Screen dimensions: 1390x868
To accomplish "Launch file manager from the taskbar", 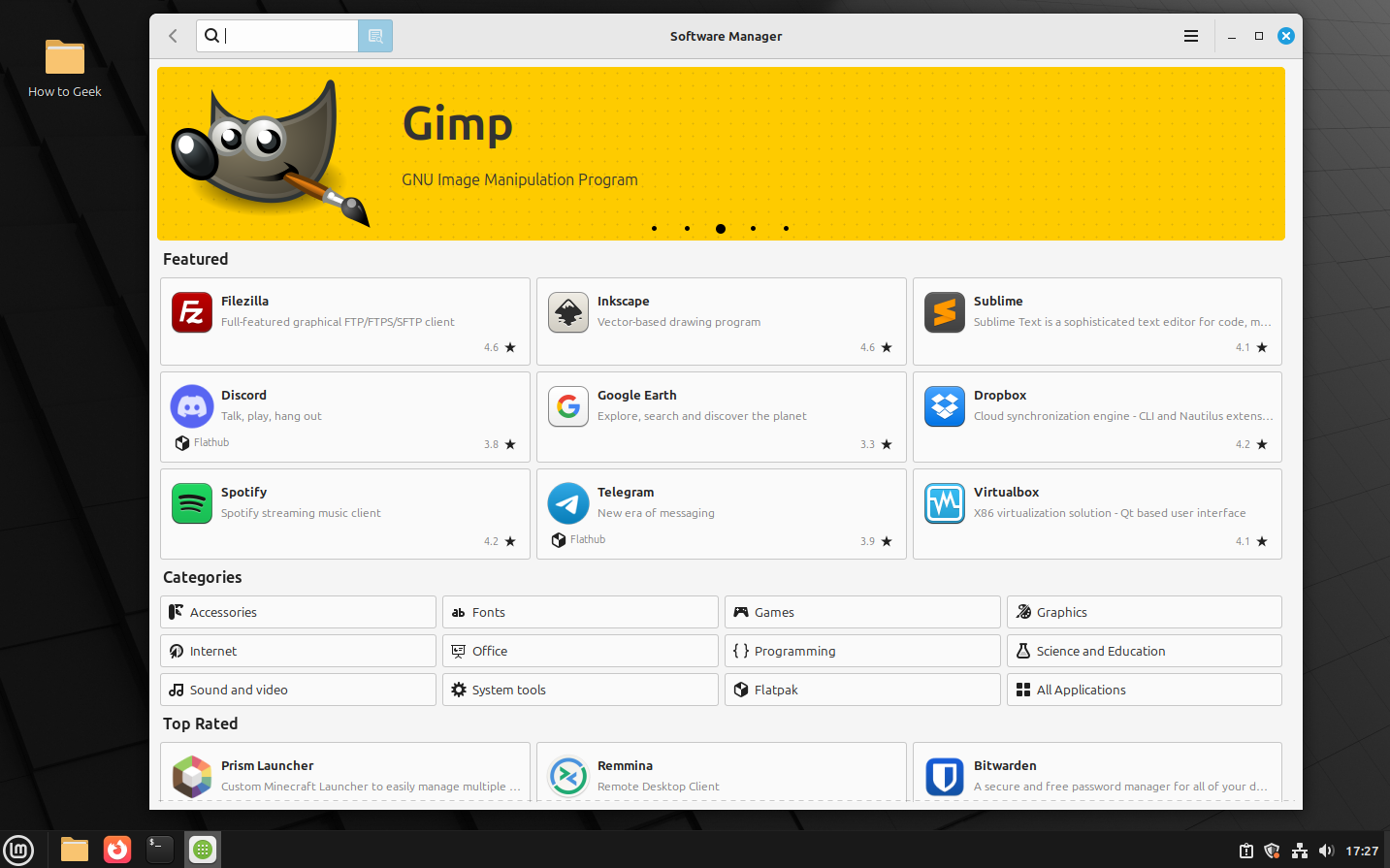I will coord(75,850).
